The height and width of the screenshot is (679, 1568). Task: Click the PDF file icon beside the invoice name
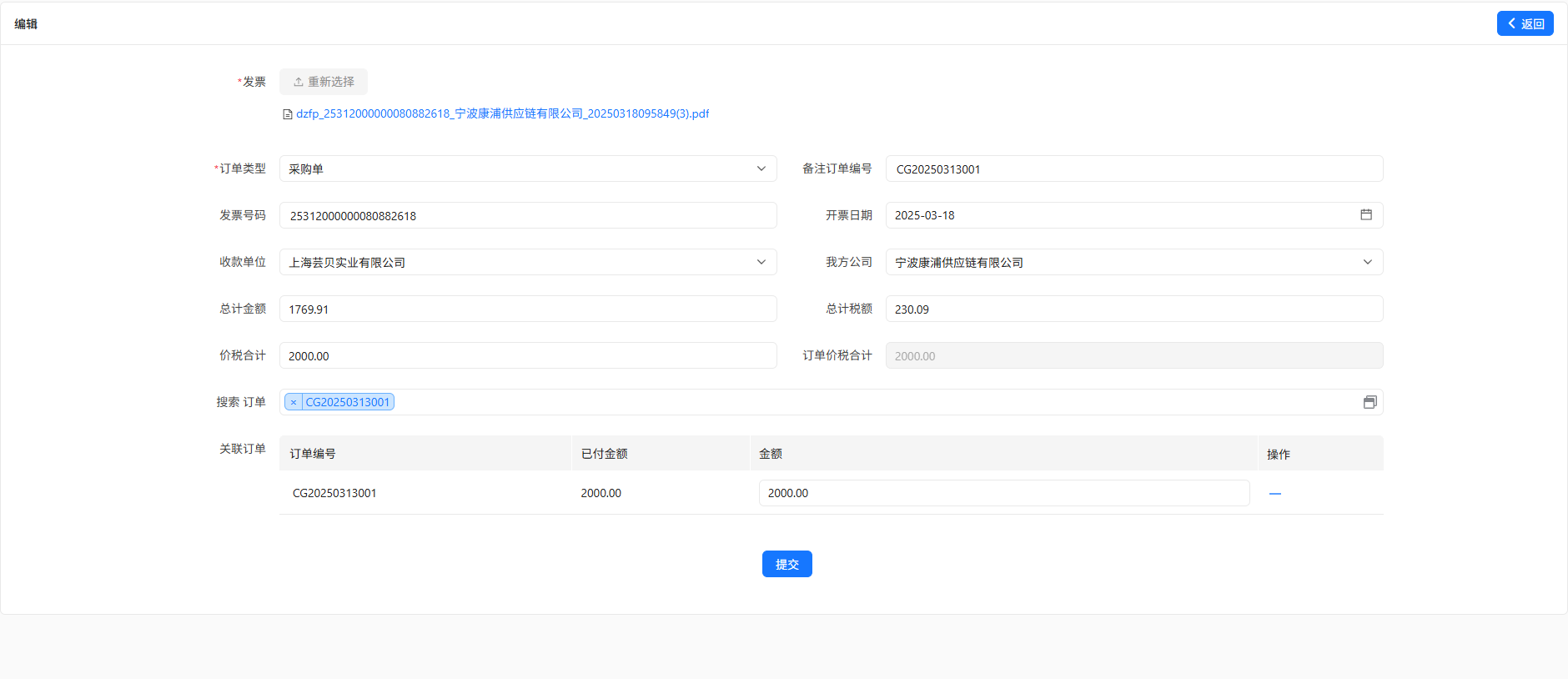288,114
